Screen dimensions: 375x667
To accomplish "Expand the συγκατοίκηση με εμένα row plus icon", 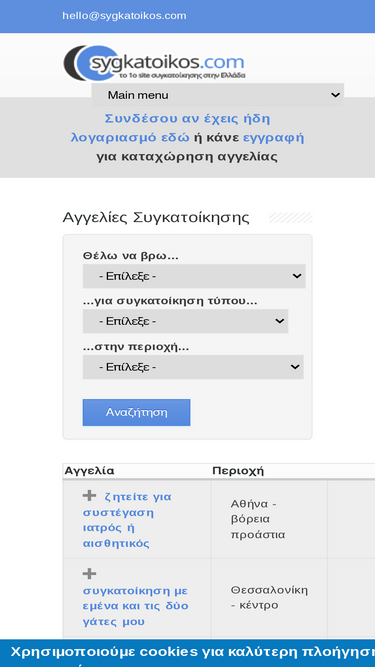I will 89,574.
